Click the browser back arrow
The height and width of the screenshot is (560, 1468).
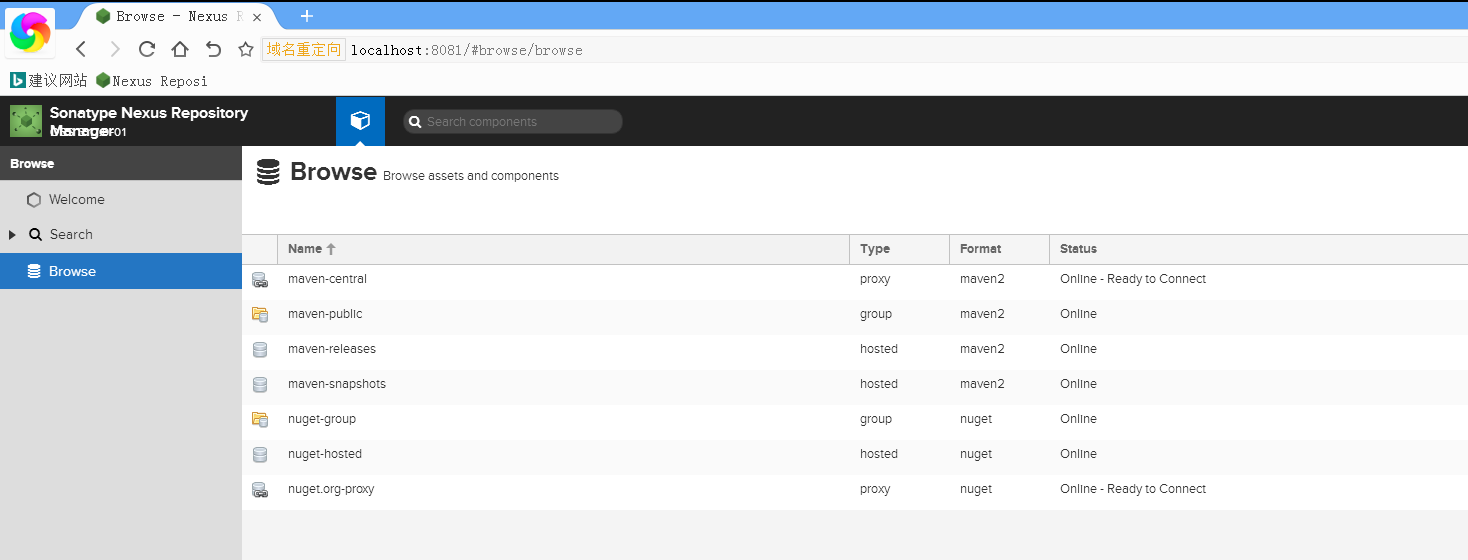pyautogui.click(x=81, y=49)
